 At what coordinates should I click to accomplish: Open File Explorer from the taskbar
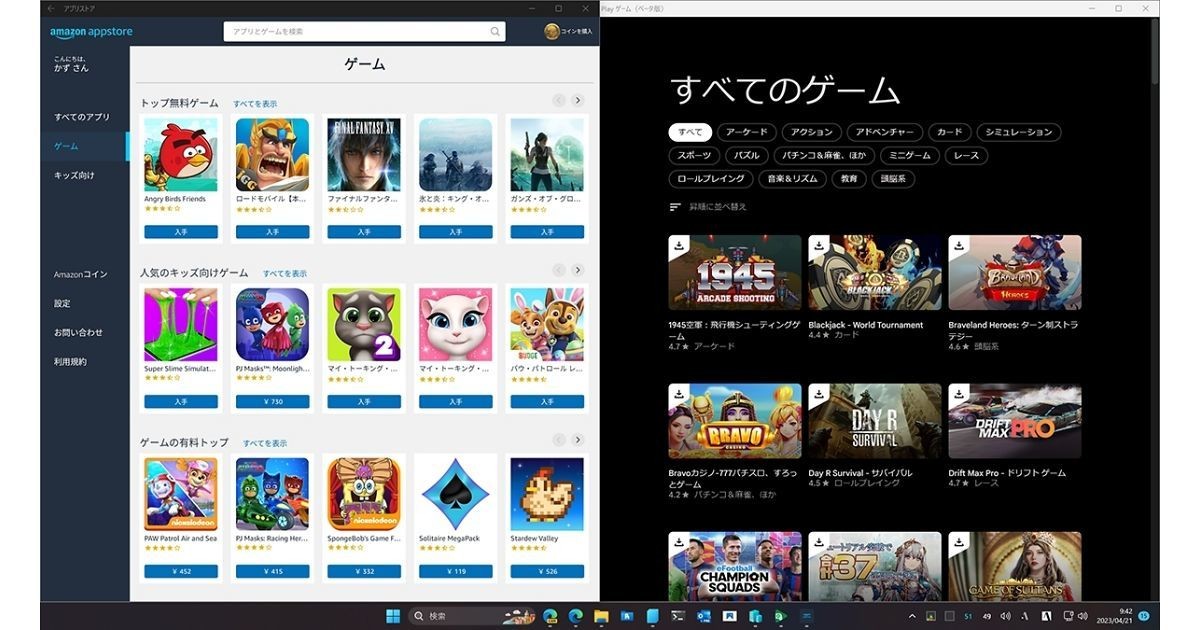tap(602, 616)
